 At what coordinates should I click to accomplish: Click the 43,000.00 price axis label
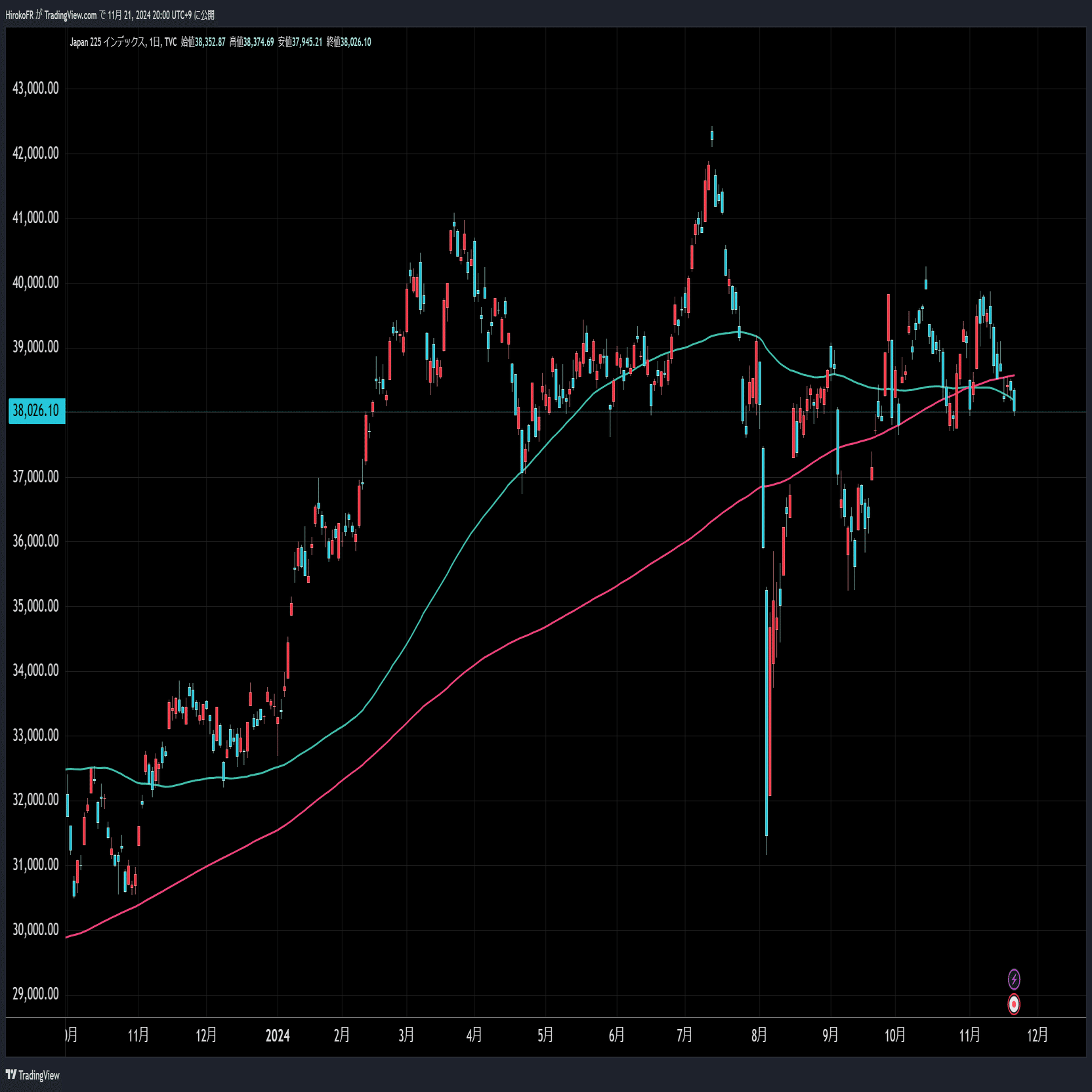(35, 88)
